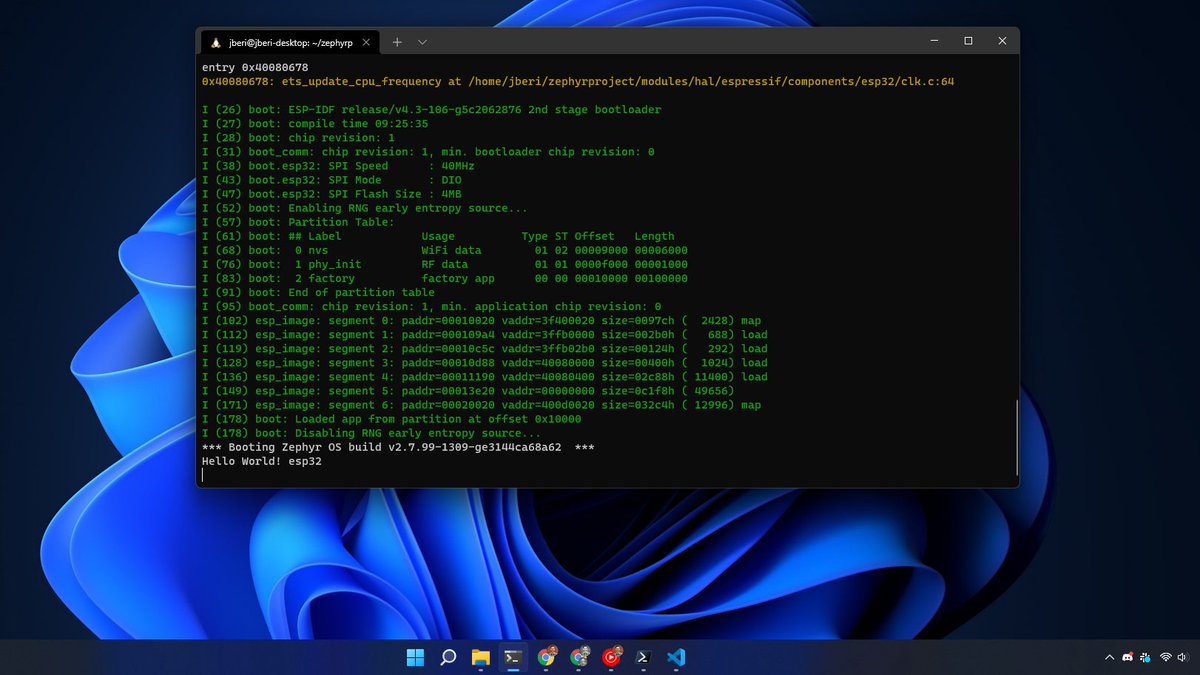Open the new tab profile dropdown arrow

point(422,42)
